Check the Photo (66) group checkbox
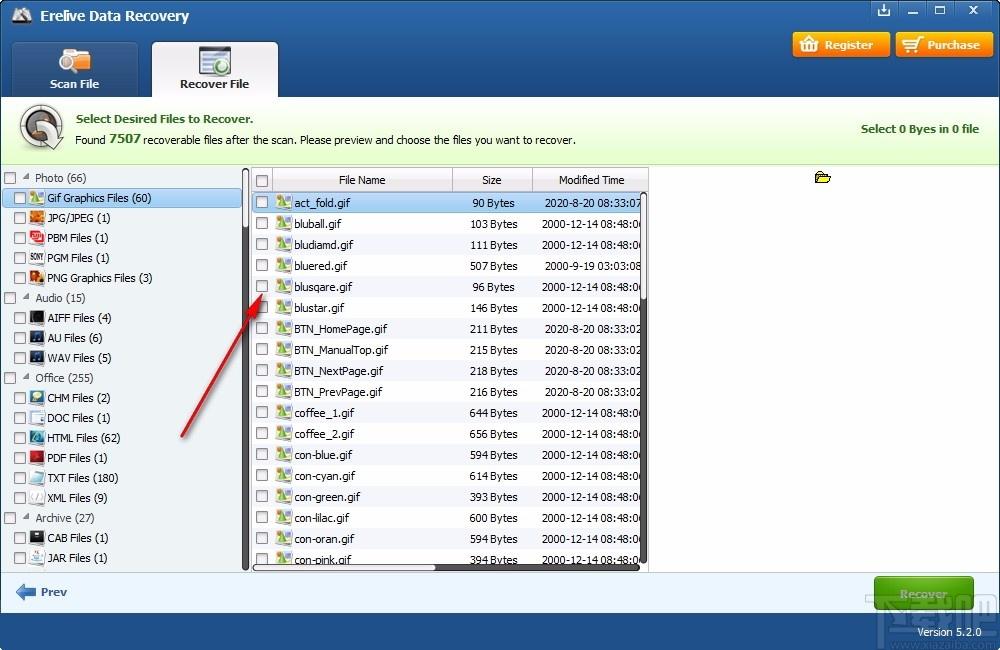 coord(10,178)
